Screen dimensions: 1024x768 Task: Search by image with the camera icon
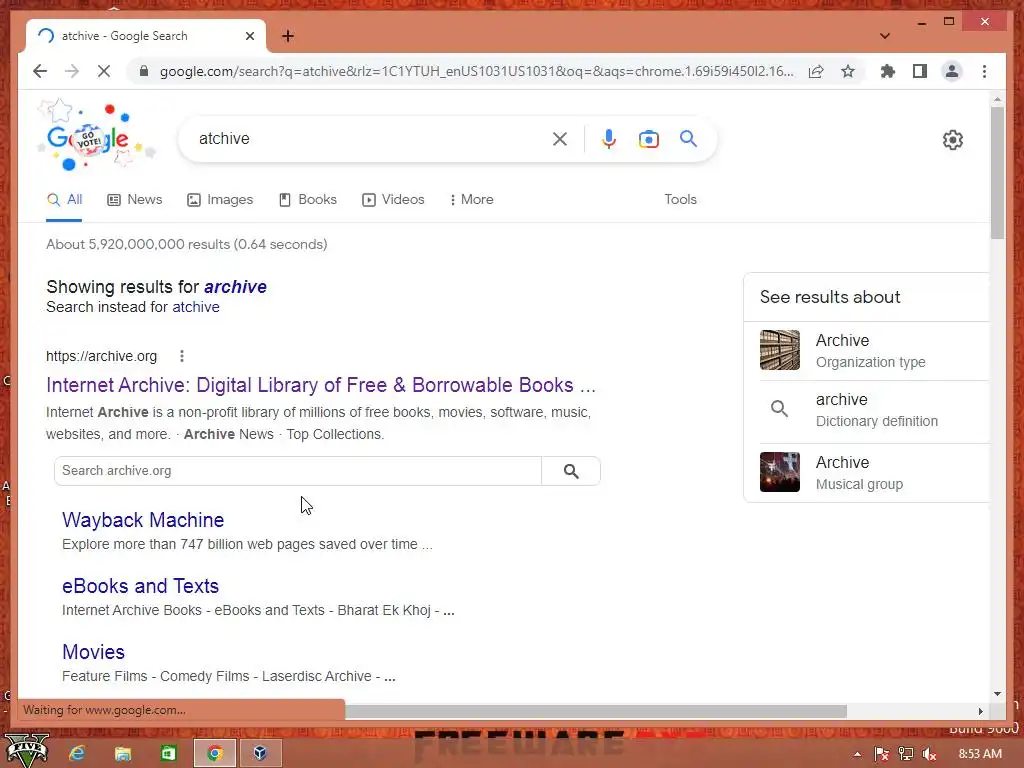click(648, 138)
